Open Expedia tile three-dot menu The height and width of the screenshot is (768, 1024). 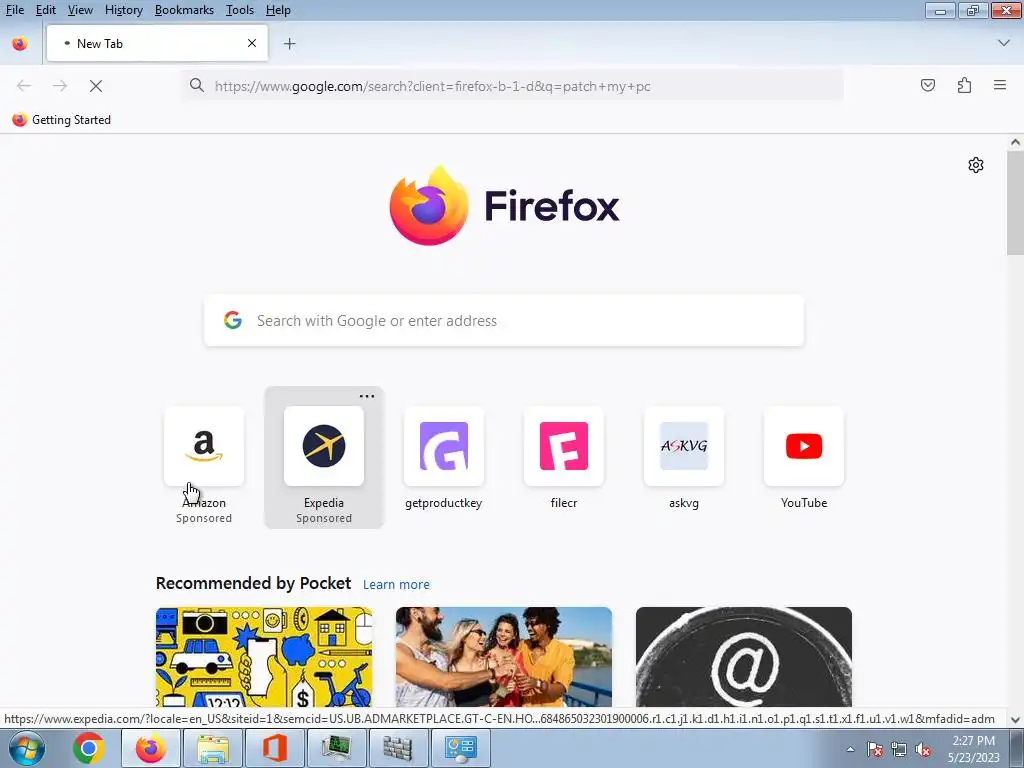coord(367,396)
